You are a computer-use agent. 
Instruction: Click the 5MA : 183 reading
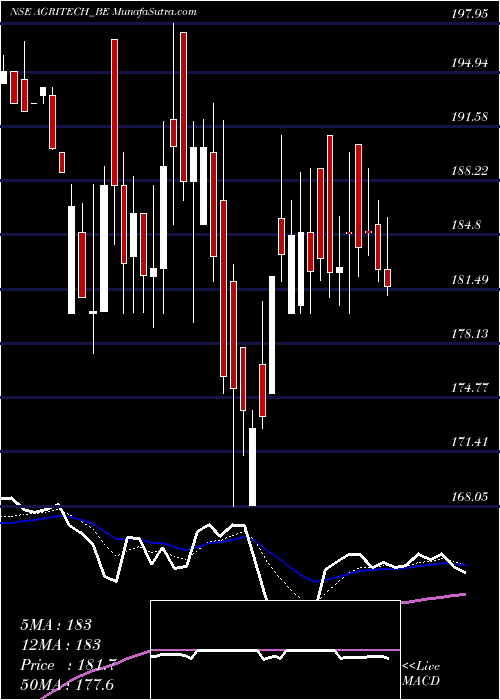pos(56,625)
